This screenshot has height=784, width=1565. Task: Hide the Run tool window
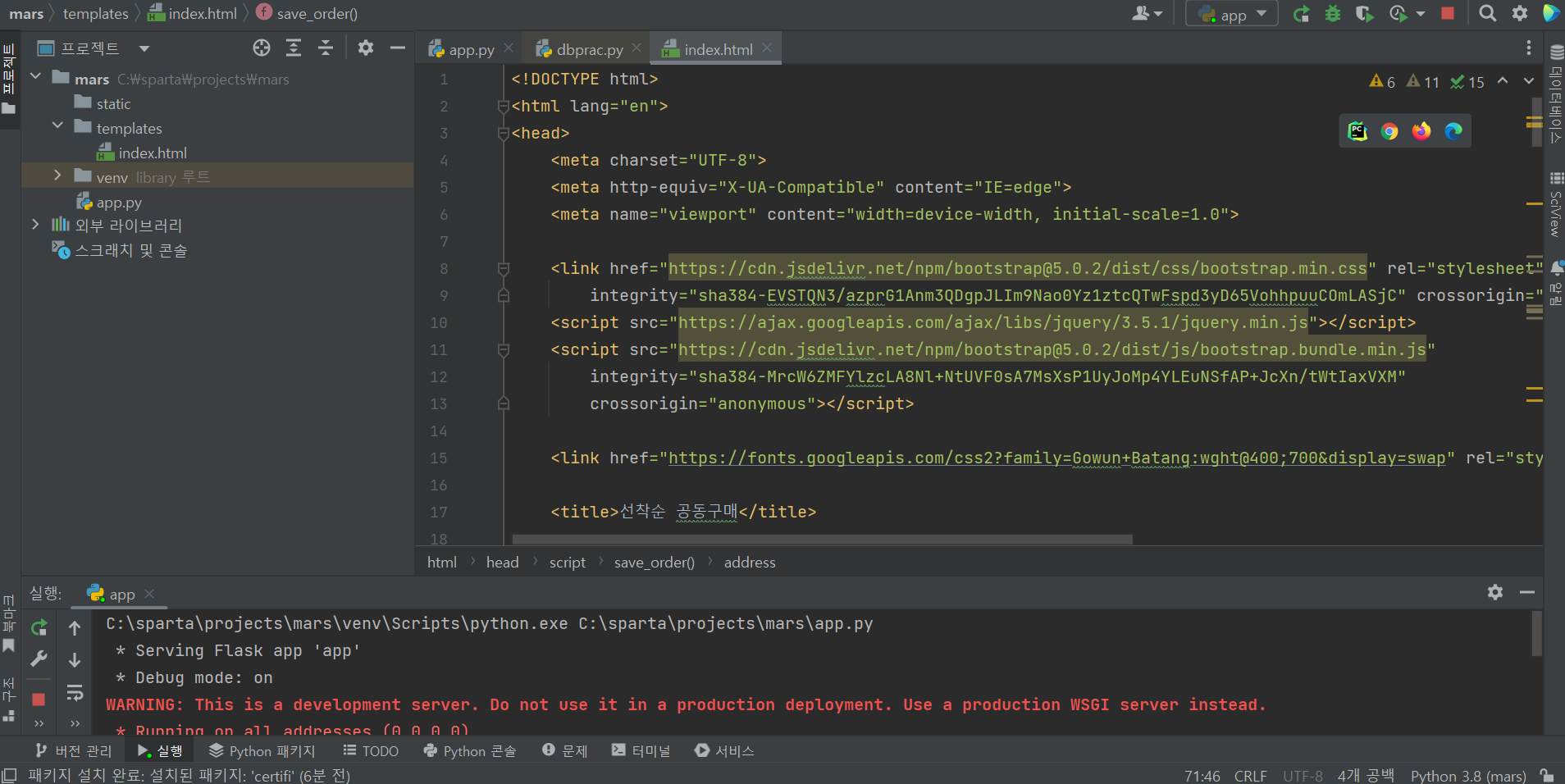click(x=1527, y=592)
